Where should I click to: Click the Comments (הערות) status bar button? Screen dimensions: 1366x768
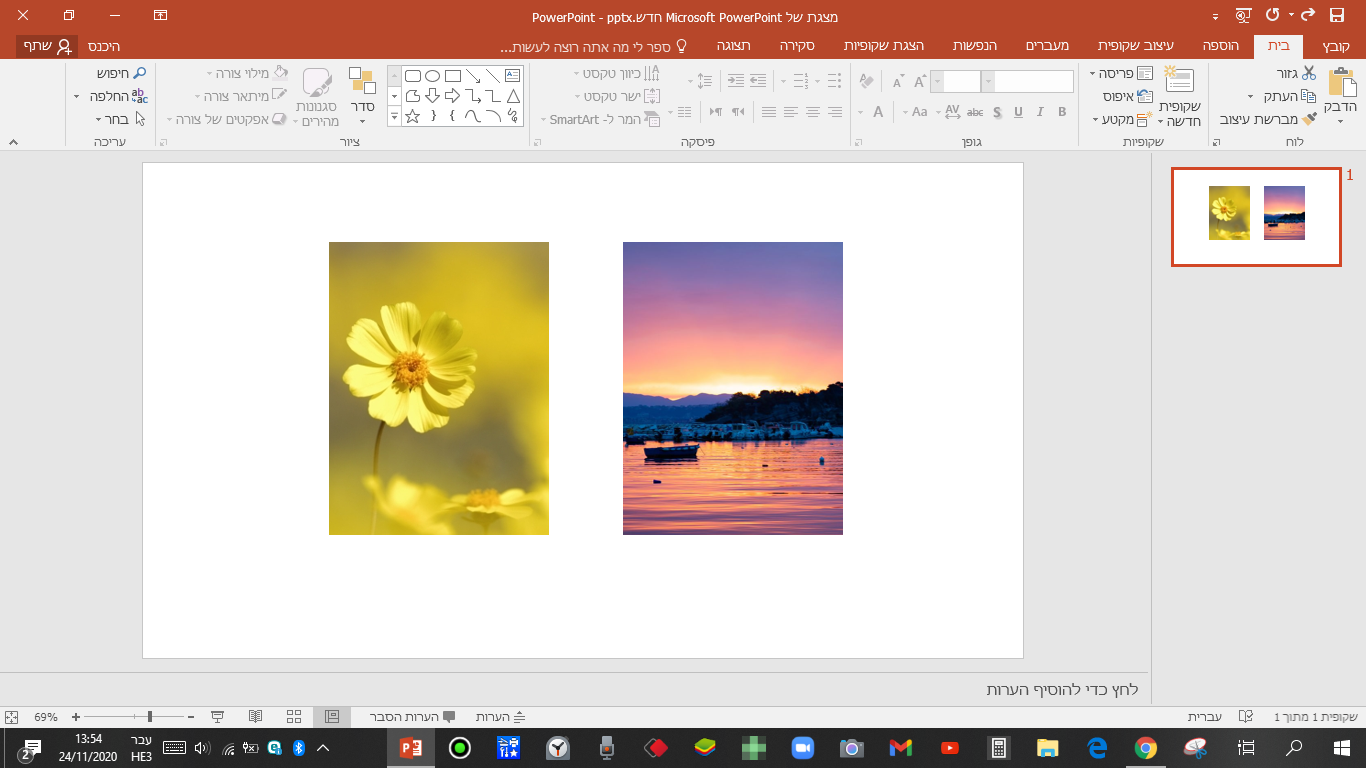[x=500, y=717]
